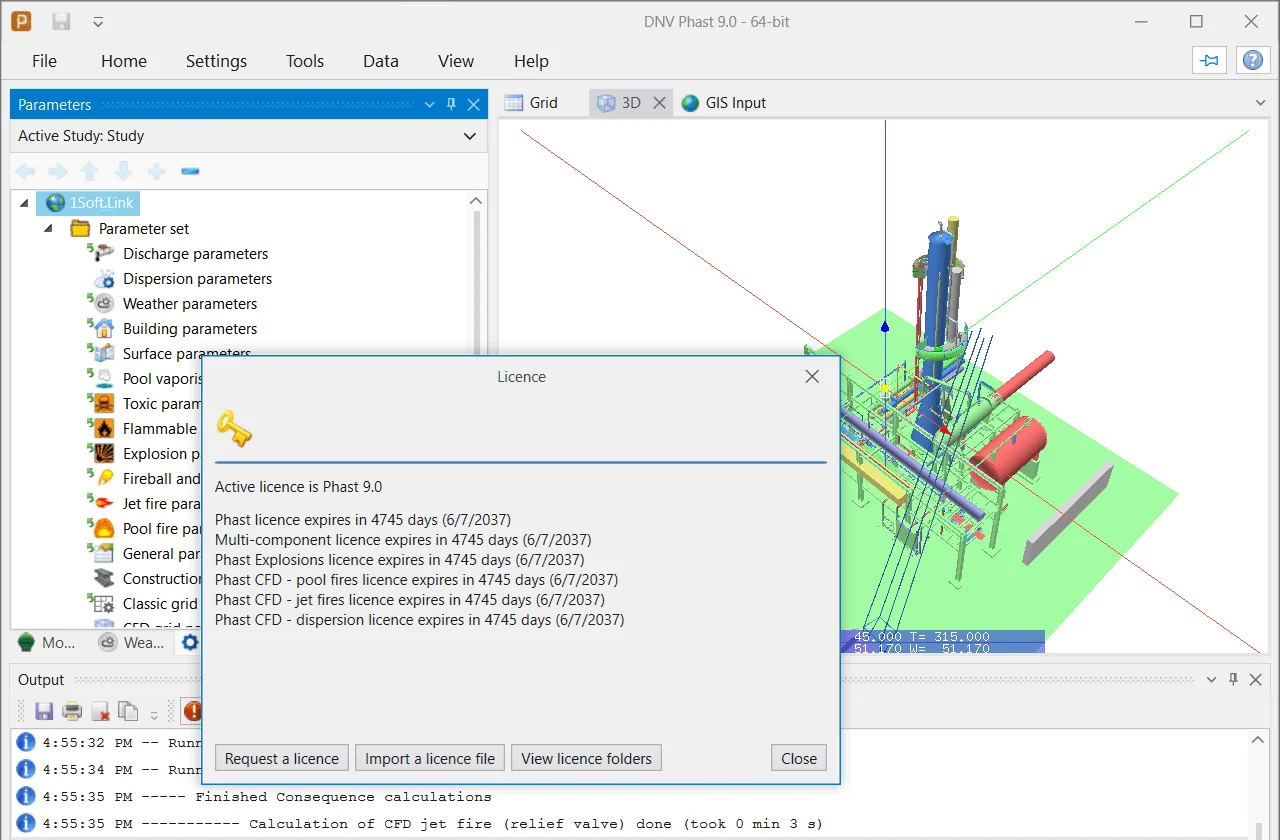The height and width of the screenshot is (840, 1280).
Task: Click the Save icon in Output toolbar
Action: [44, 711]
